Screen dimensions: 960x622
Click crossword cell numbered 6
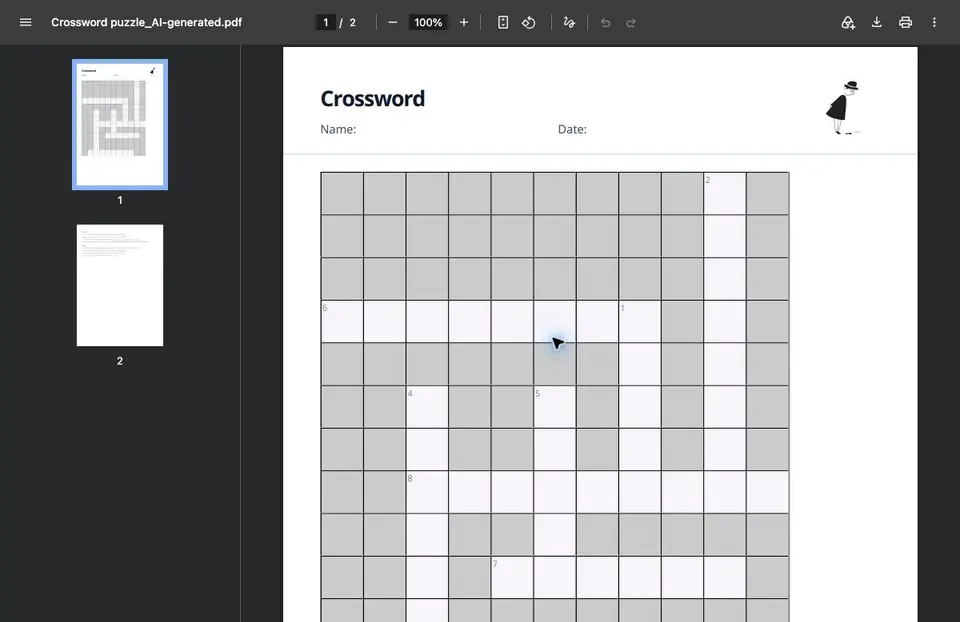coord(342,321)
